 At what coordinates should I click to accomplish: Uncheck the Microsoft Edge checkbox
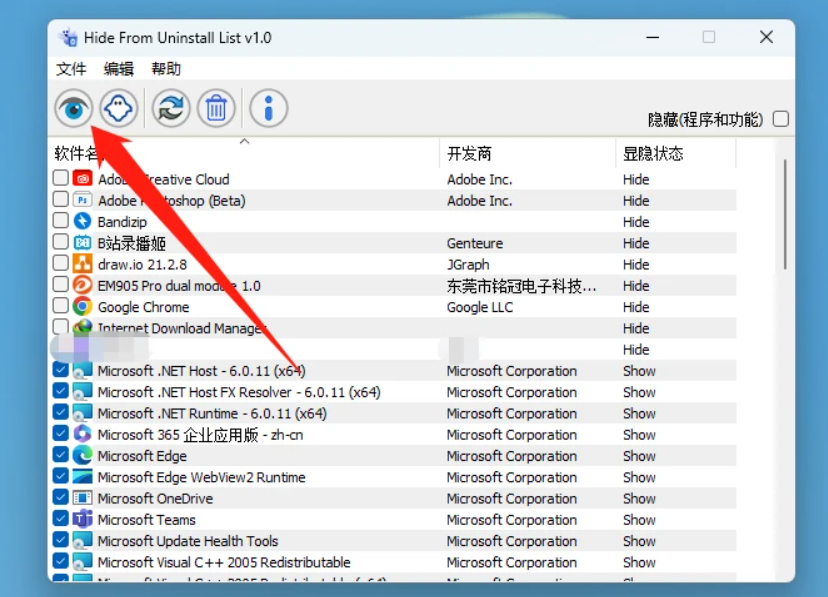point(61,454)
